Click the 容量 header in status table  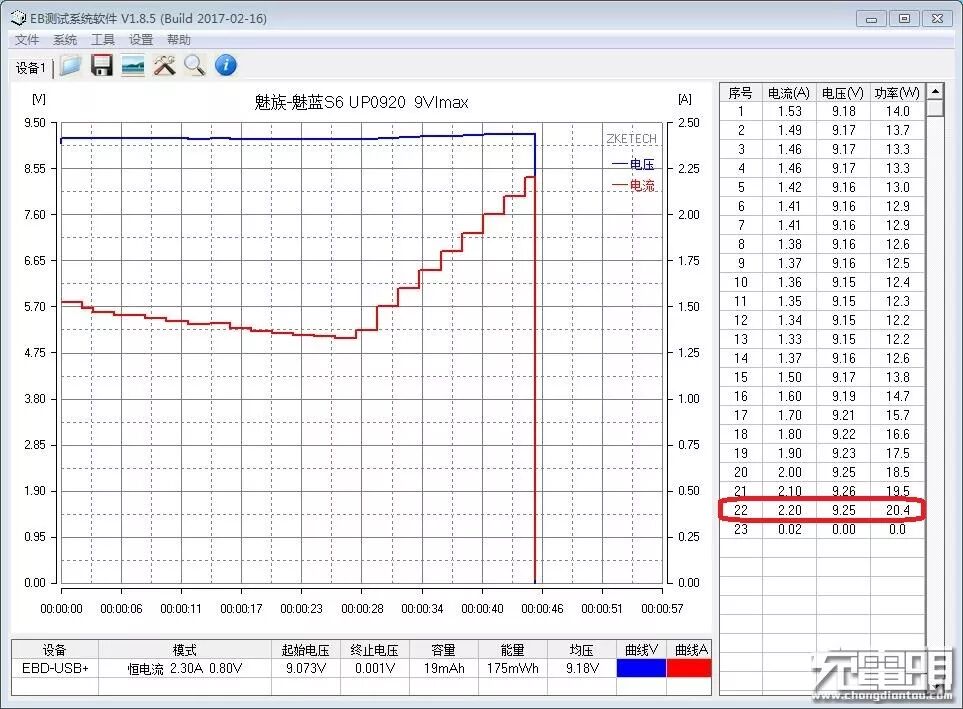(x=444, y=650)
